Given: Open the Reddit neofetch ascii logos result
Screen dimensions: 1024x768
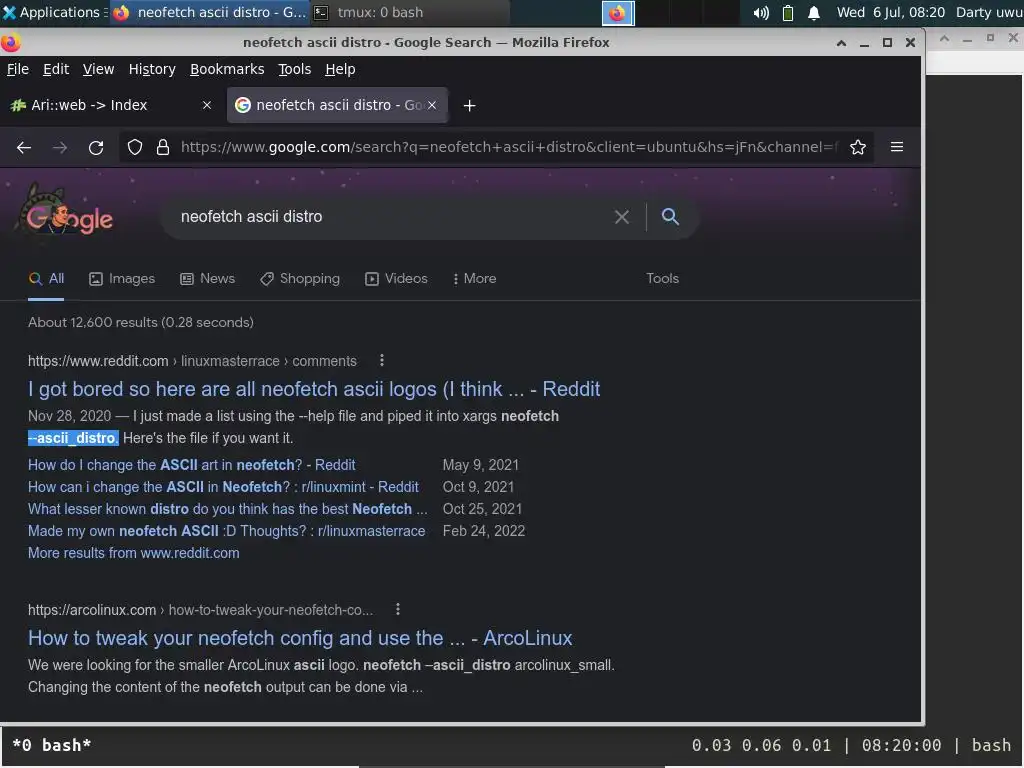Looking at the screenshot, I should (313, 389).
